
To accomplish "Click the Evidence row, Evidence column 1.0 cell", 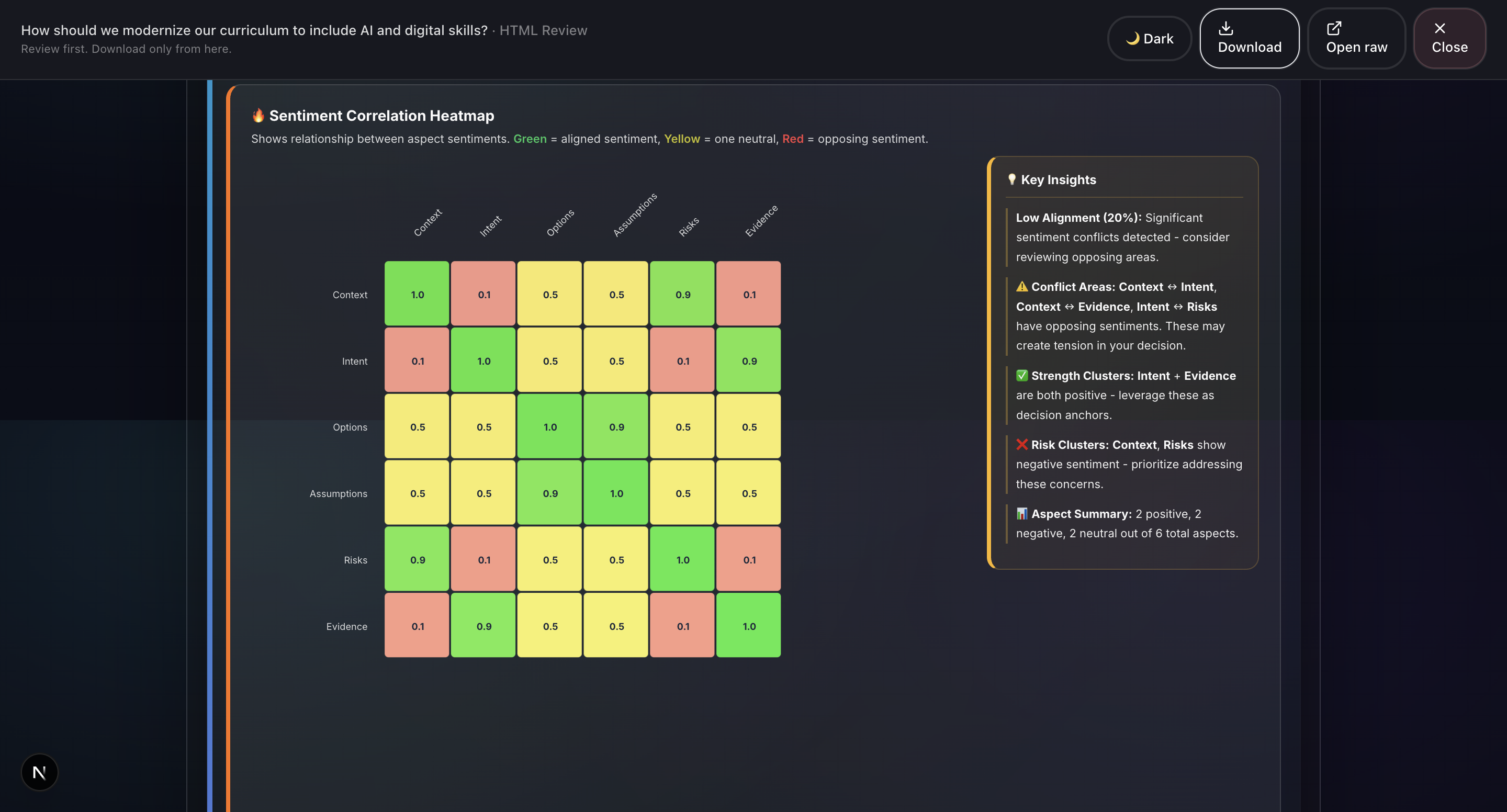I will 748,625.
